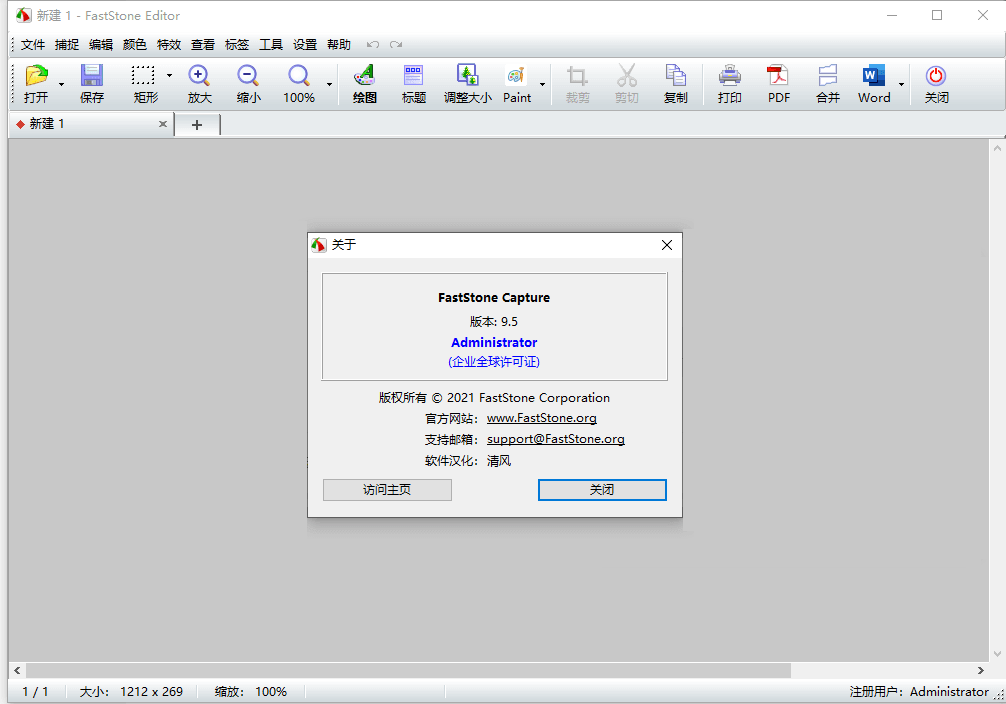Click the 注册用户: Administrator status text

pos(919,692)
